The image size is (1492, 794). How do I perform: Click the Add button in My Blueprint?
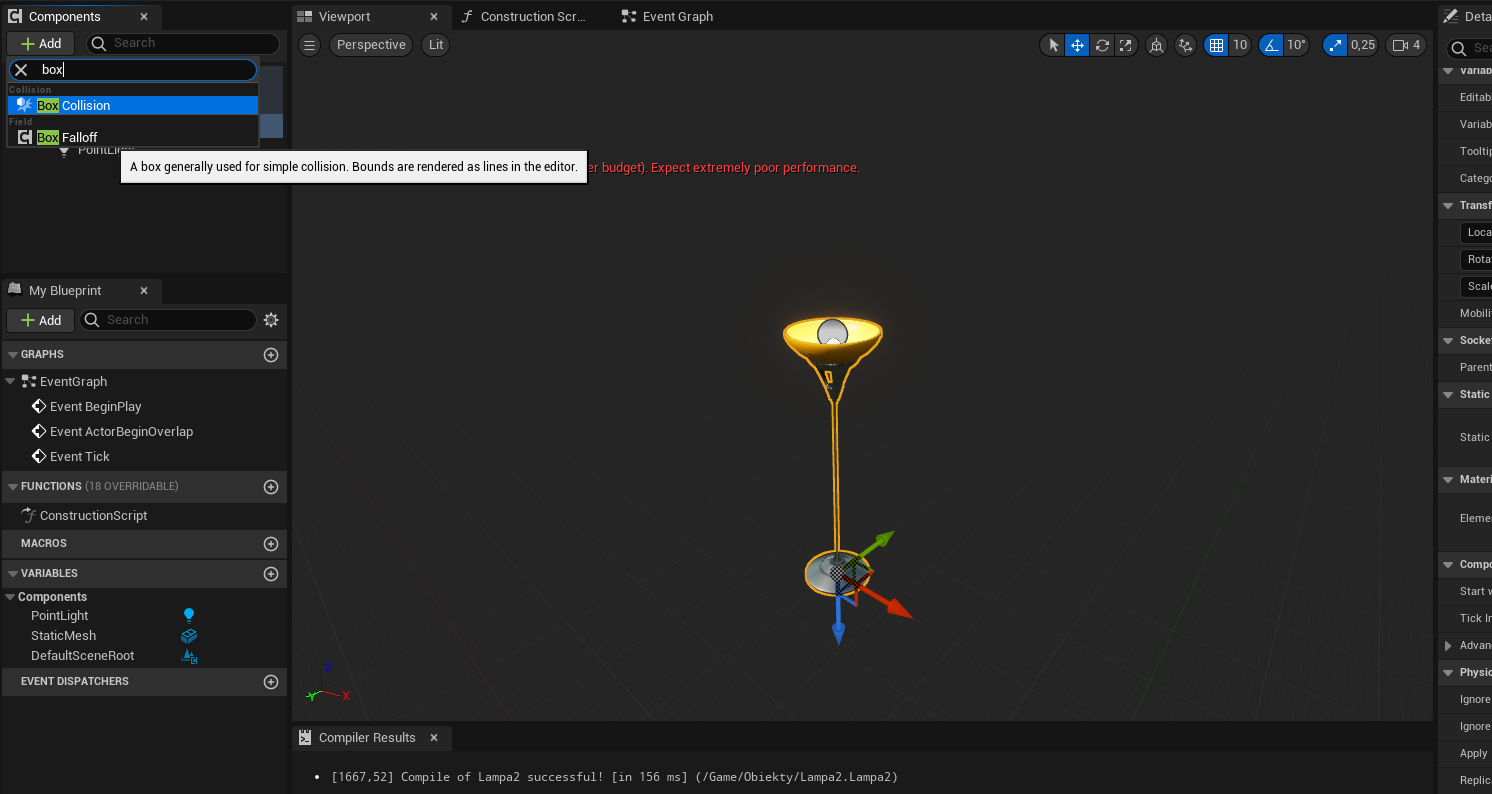click(41, 320)
